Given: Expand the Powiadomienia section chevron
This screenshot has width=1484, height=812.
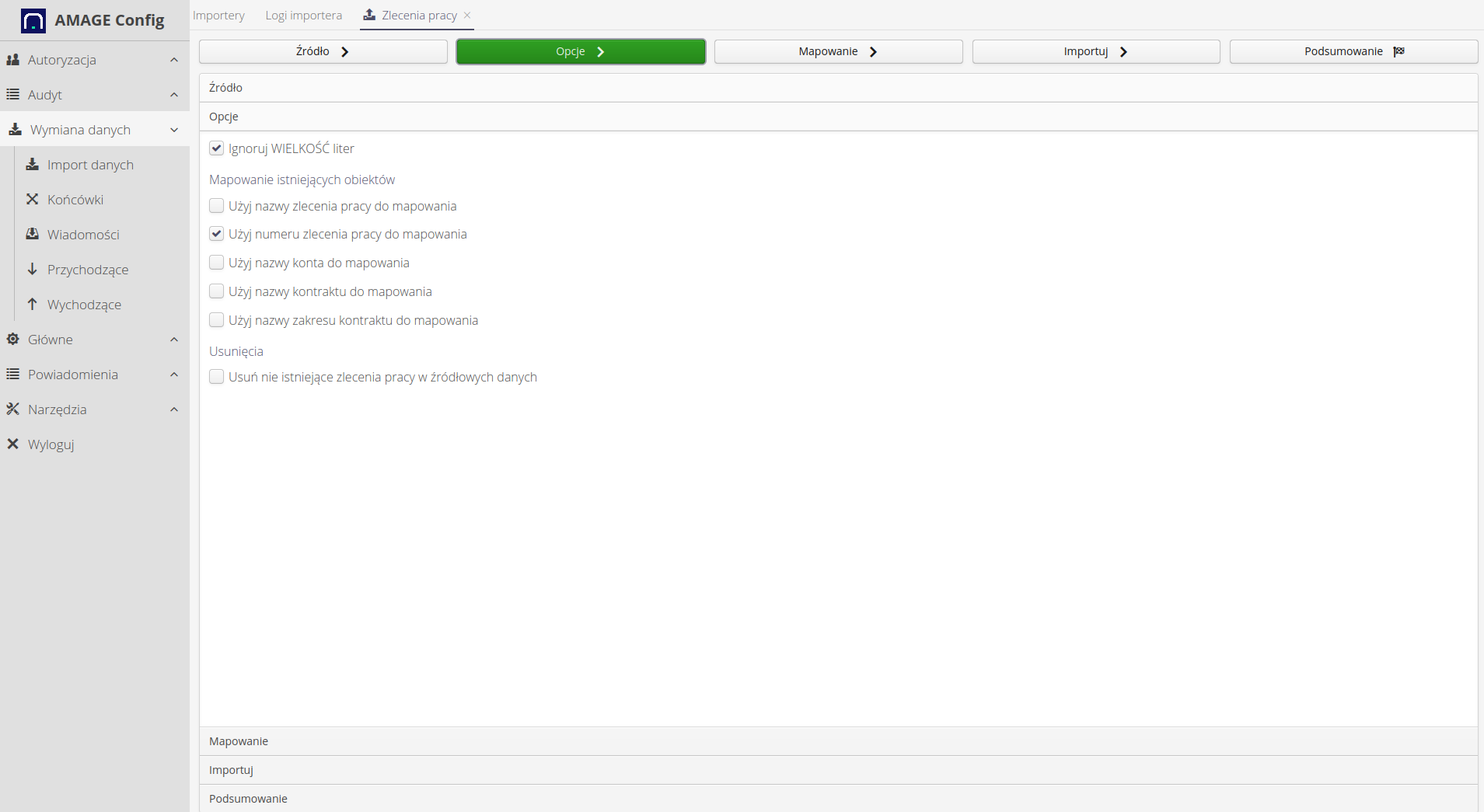Looking at the screenshot, I should (x=174, y=375).
